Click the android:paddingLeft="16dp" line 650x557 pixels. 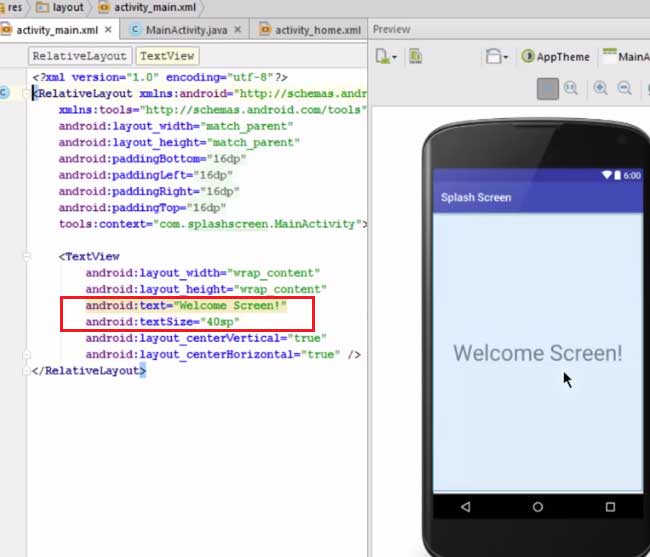[146, 175]
